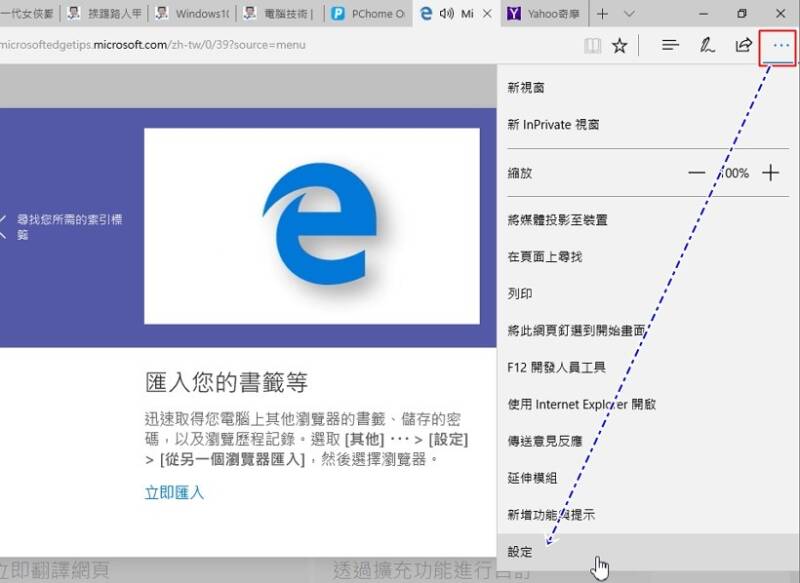Minimize the Edge browser window

tap(704, 14)
